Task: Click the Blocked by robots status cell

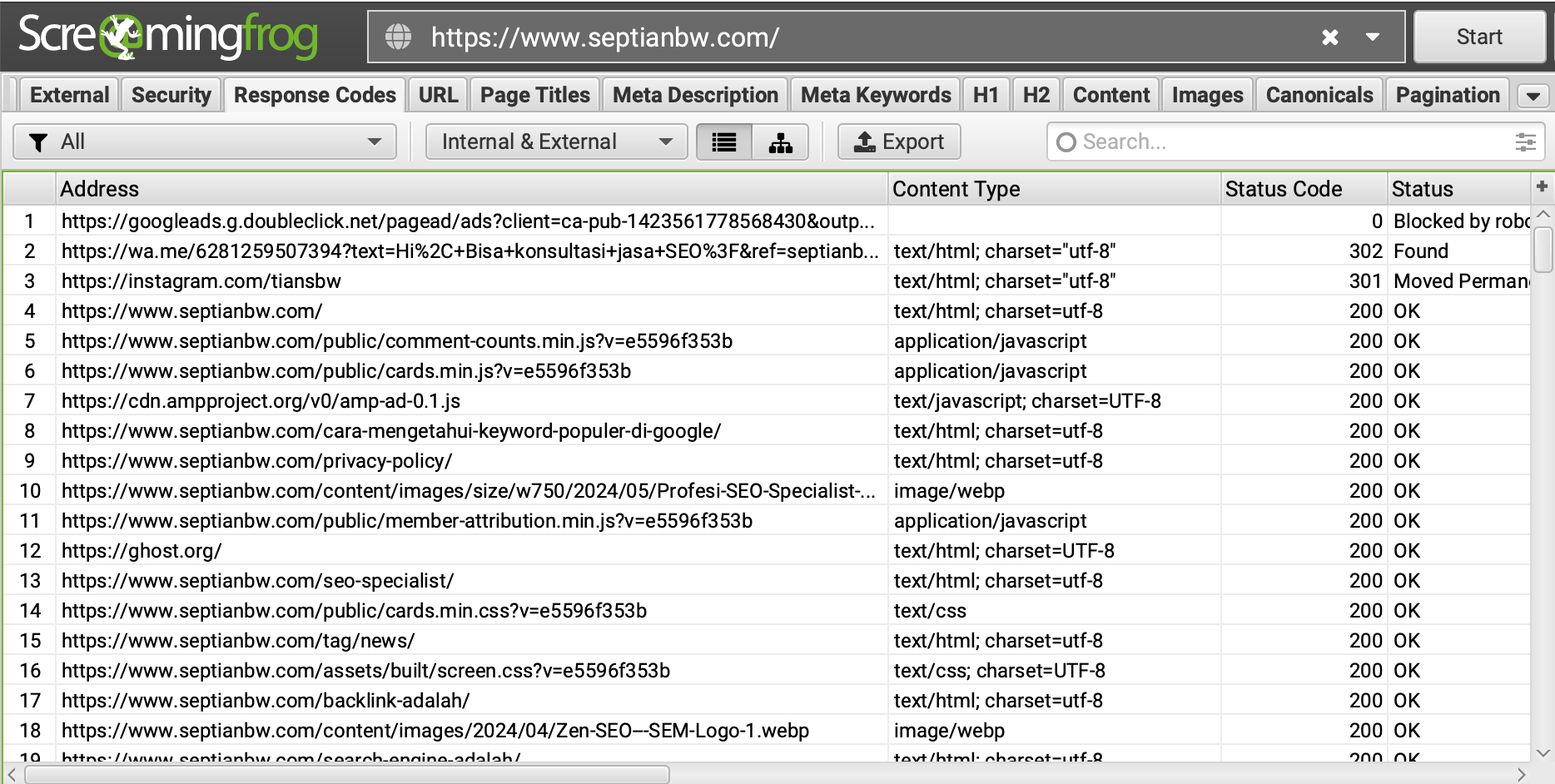Action: click(1458, 221)
